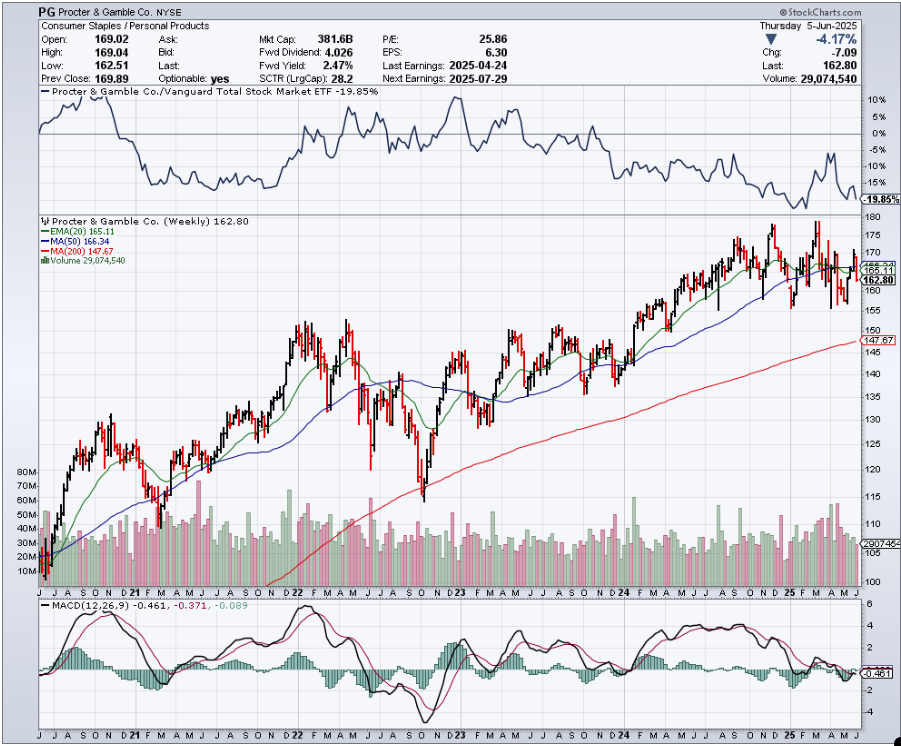
Task: Click the date Thursday 5-Jun-2025
Action: click(x=808, y=26)
